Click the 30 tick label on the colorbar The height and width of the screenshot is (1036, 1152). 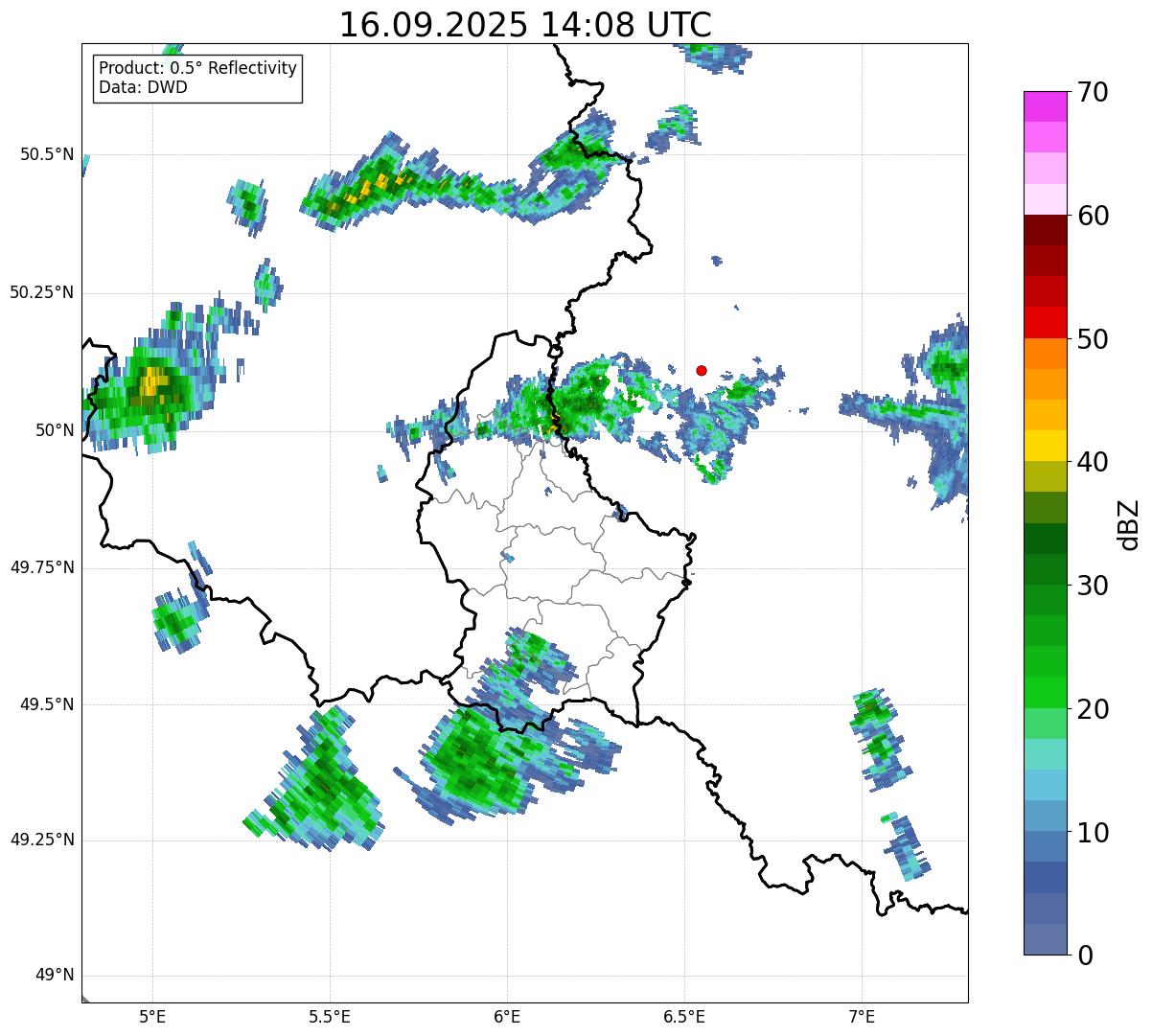point(1093,586)
